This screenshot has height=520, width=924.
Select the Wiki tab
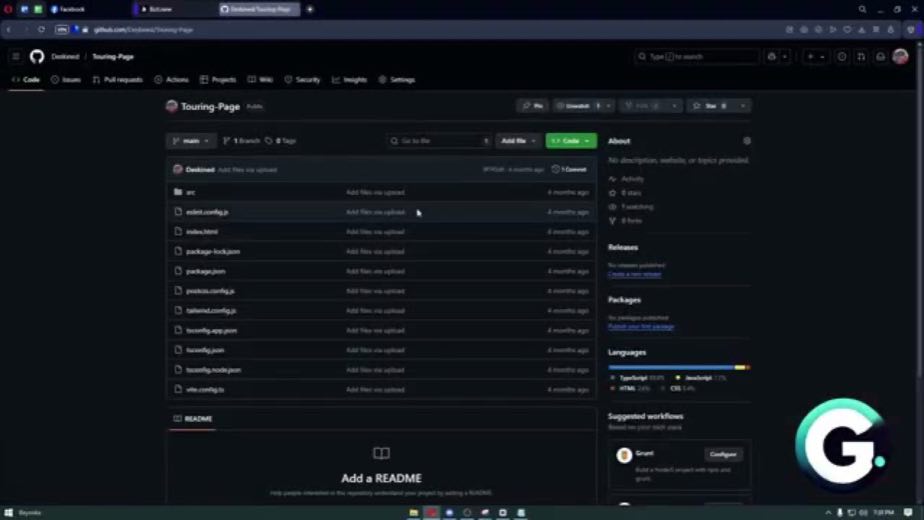point(260,80)
